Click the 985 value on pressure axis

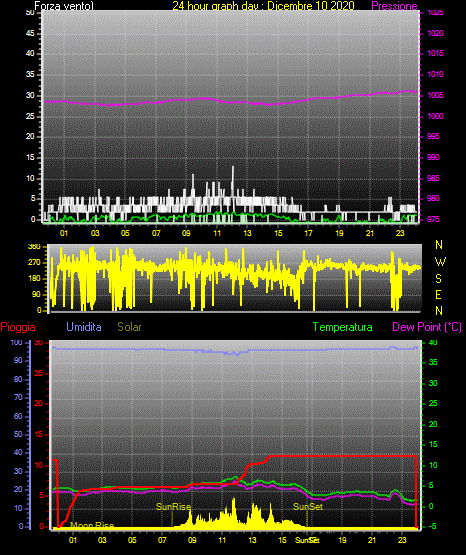433,178
